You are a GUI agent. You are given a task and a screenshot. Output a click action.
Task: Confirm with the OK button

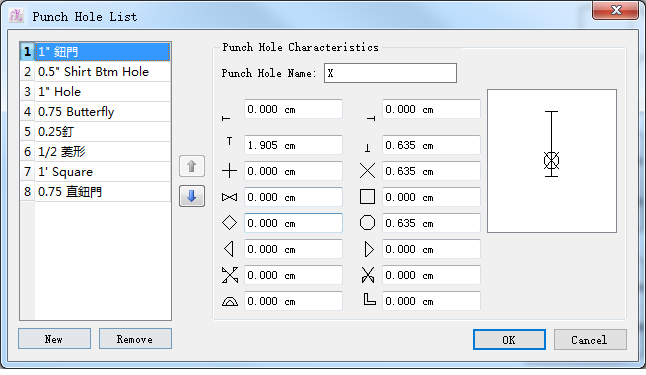click(x=509, y=340)
